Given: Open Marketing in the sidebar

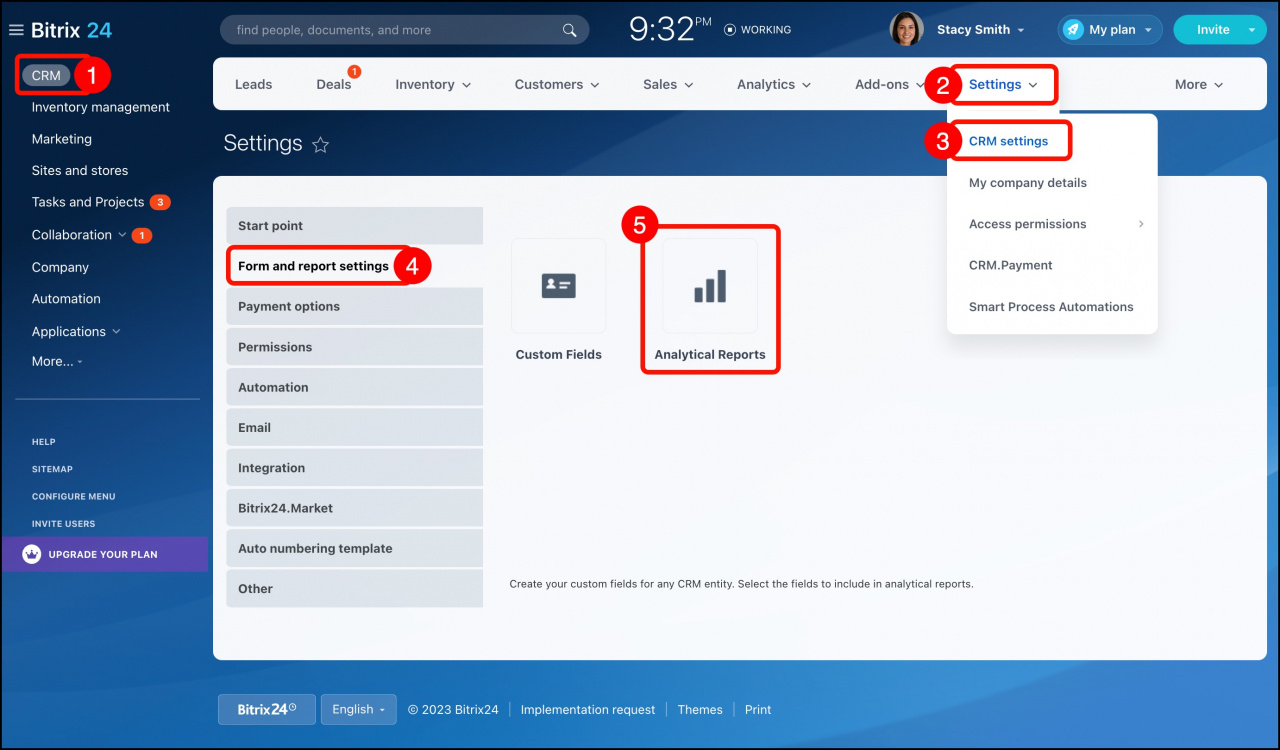Looking at the screenshot, I should pyautogui.click(x=61, y=139).
